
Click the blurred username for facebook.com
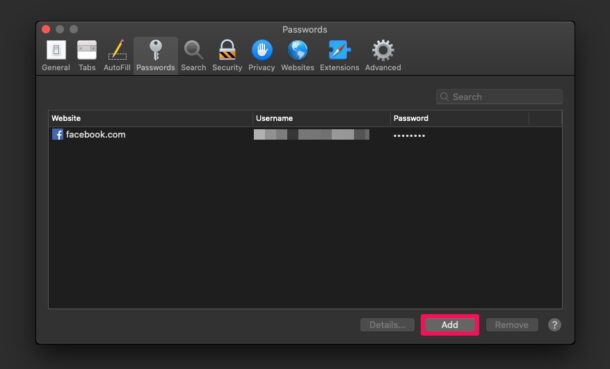coord(311,135)
